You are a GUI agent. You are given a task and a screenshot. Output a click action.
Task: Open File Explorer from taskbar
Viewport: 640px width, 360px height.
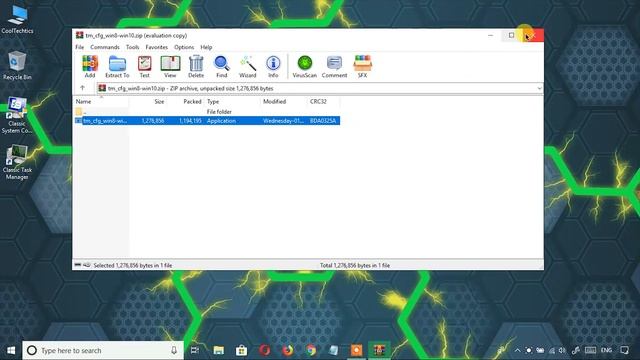(219, 350)
